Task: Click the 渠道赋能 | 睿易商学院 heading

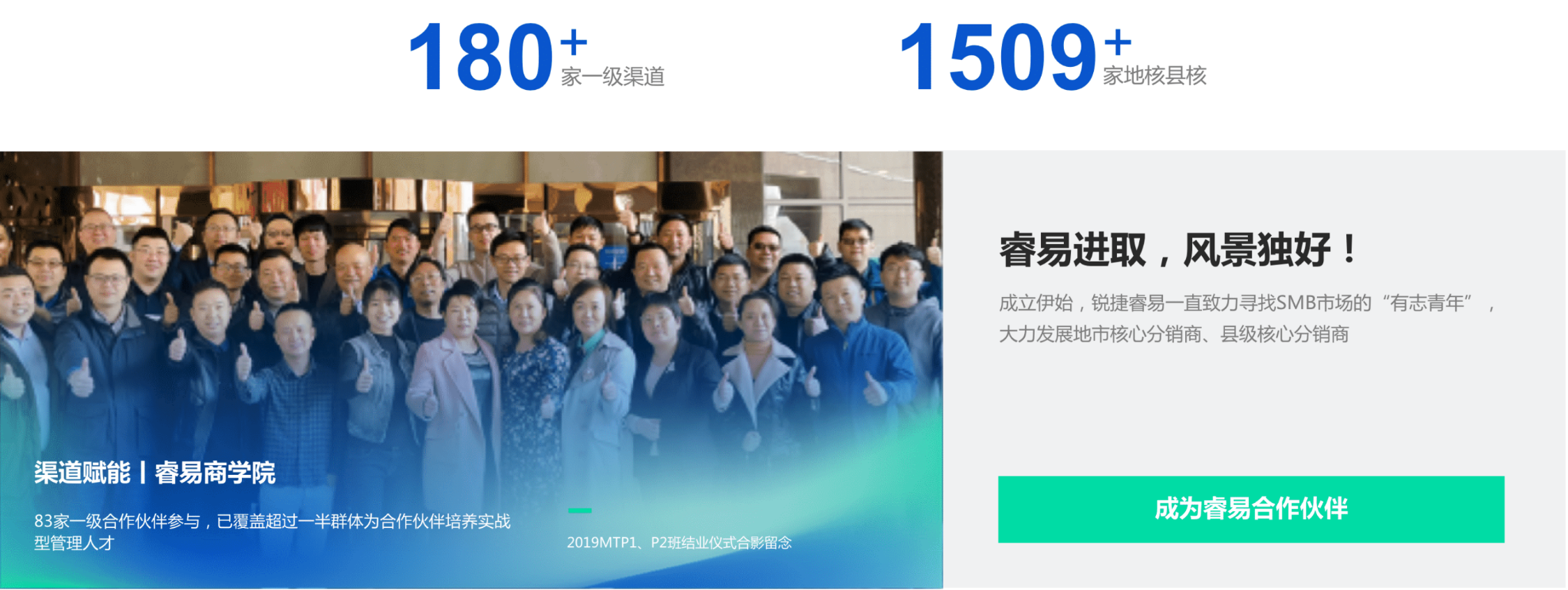Action: pyautogui.click(x=155, y=473)
